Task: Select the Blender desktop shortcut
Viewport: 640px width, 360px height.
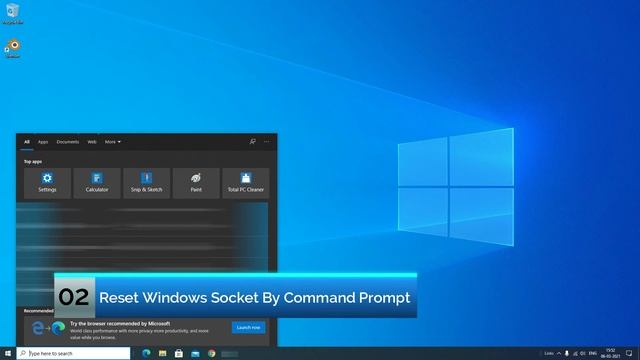Action: pos(13,48)
